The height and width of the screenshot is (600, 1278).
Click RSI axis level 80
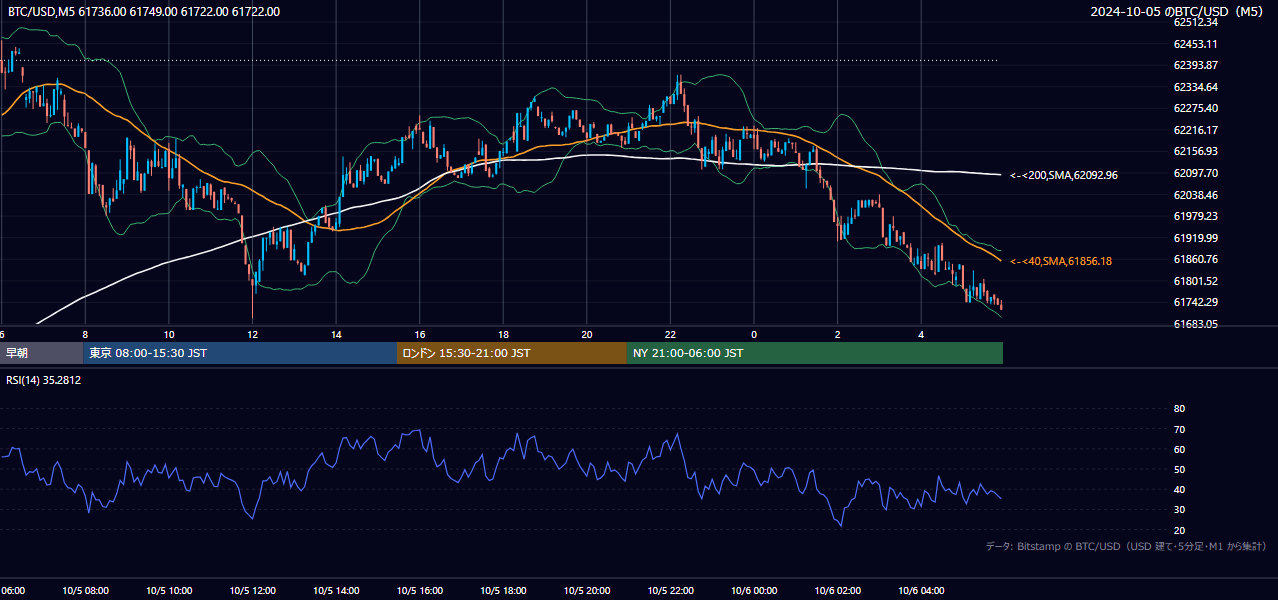[x=1179, y=409]
